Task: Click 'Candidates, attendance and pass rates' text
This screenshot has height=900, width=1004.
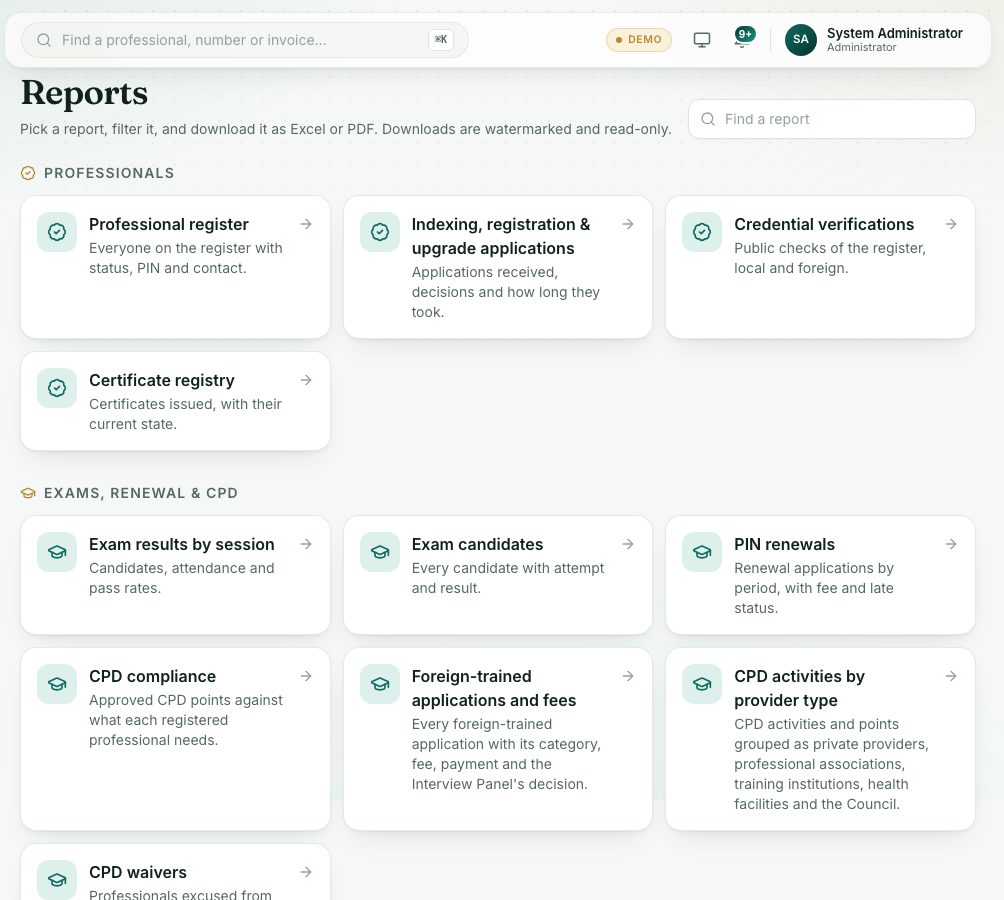Action: (x=182, y=578)
